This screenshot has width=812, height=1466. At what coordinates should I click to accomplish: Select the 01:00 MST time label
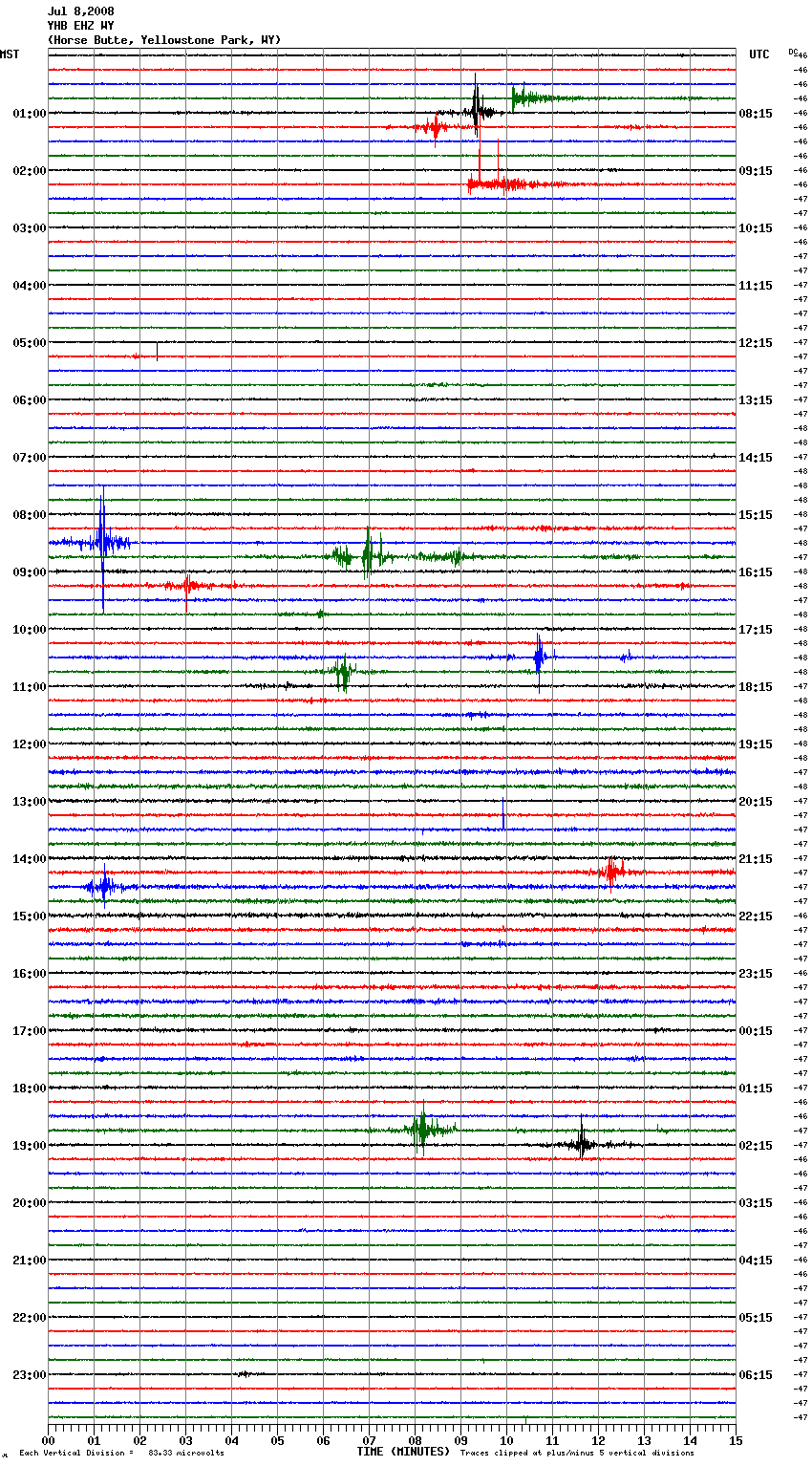[30, 114]
